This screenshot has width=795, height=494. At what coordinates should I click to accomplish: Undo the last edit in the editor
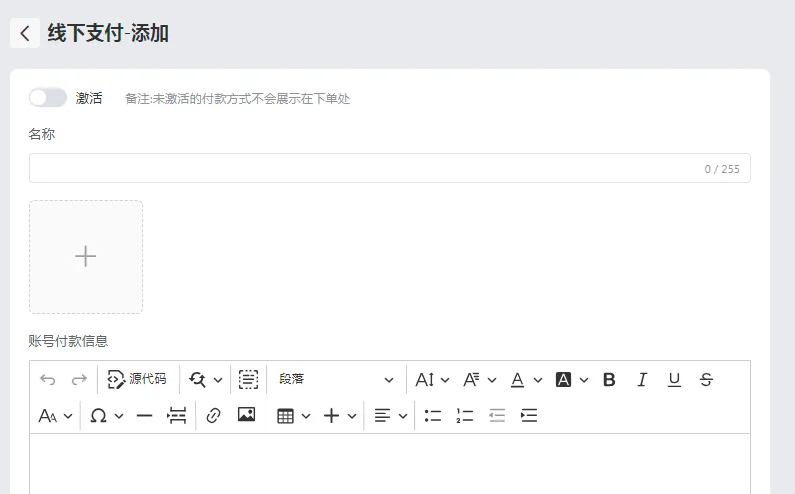coord(48,379)
